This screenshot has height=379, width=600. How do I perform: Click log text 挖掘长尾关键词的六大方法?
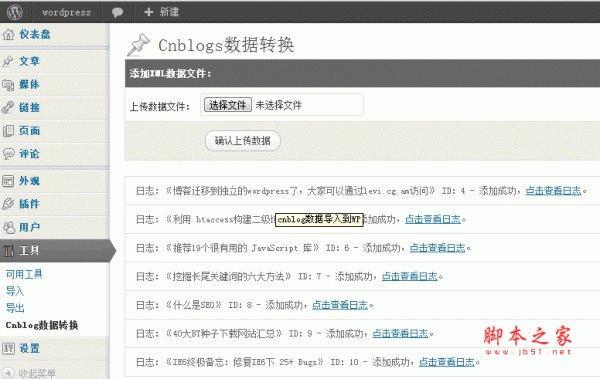229,276
